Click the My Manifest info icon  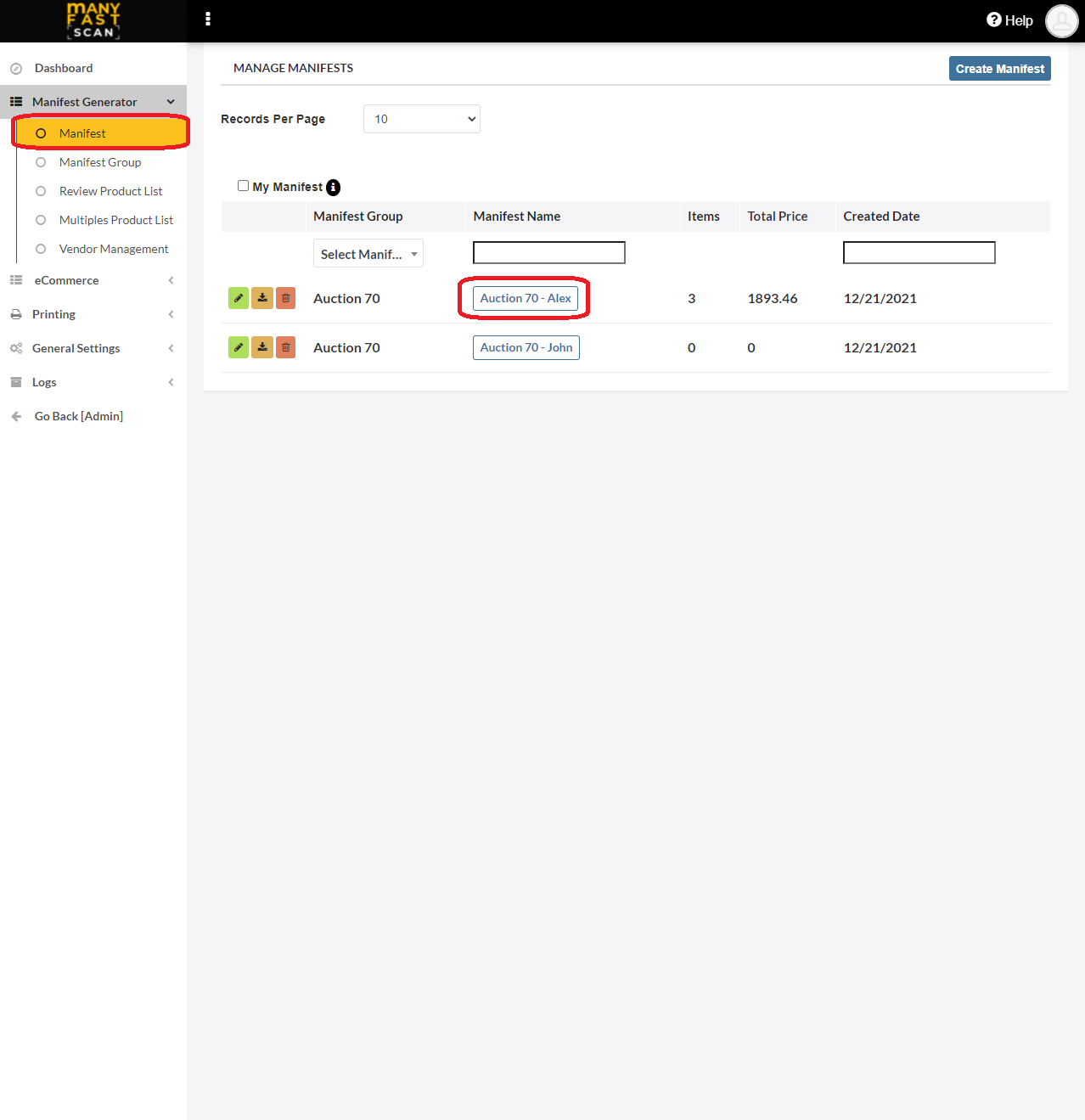334,187
